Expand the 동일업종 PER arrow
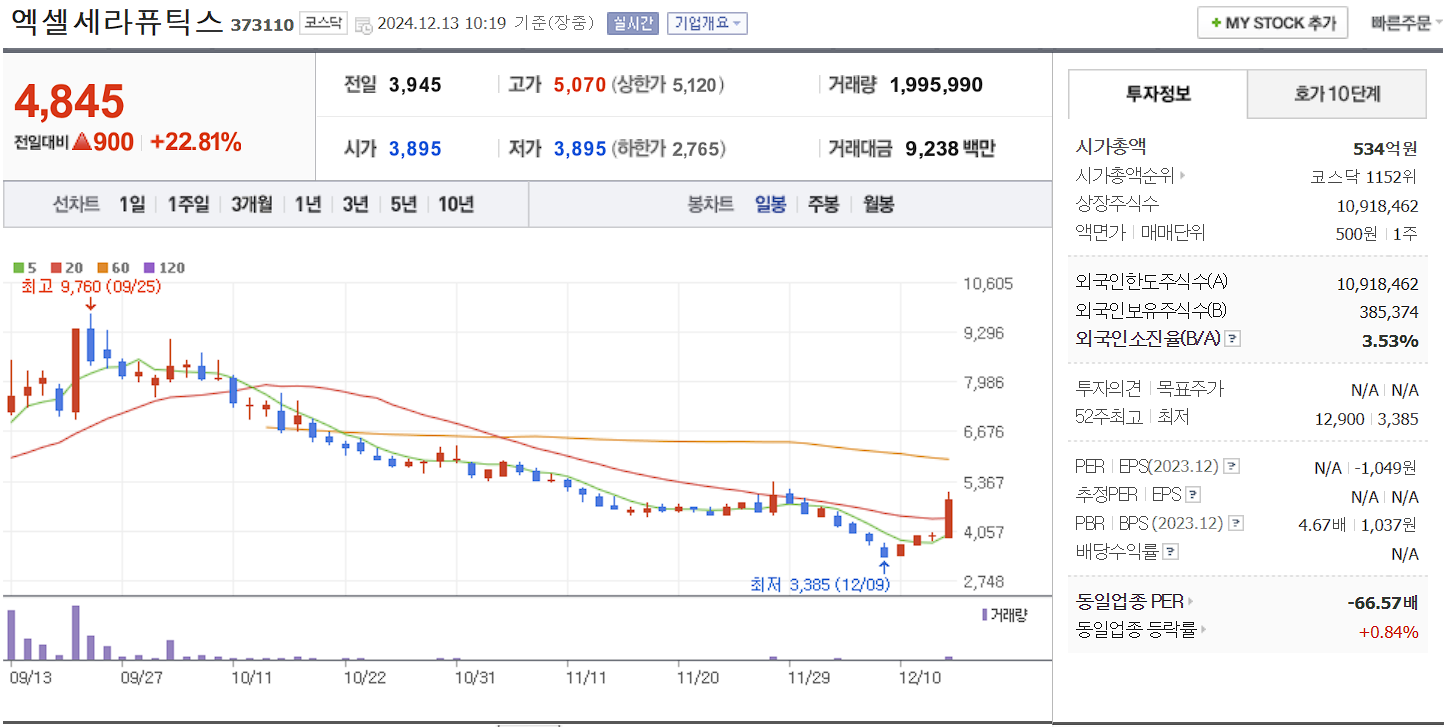The image size is (1444, 727). (x=1190, y=602)
